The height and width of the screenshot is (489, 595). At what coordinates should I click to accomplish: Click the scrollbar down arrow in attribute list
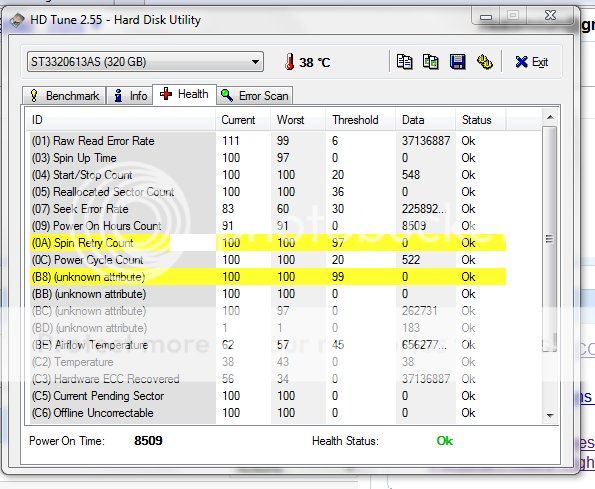pos(550,416)
